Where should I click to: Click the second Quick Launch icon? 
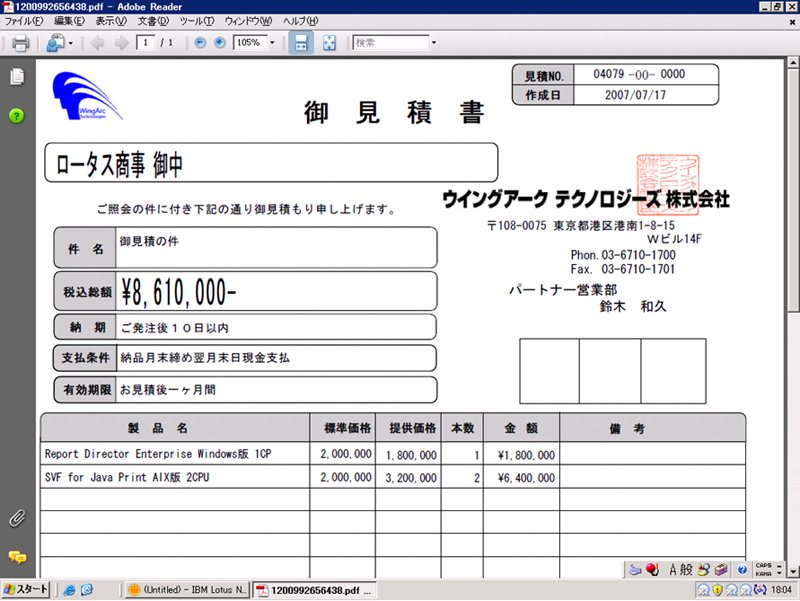[87, 590]
